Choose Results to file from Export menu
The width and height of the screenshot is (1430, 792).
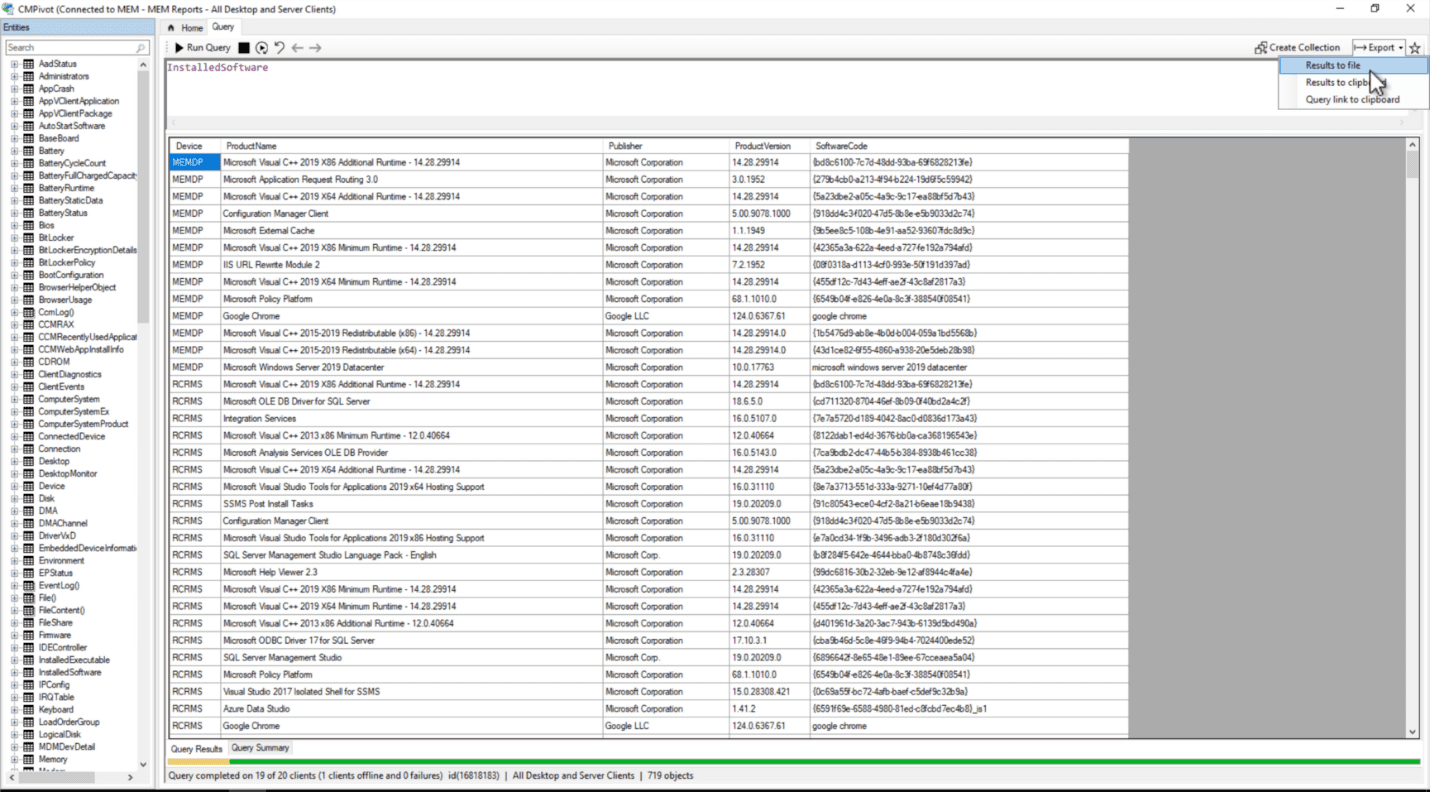coord(1352,65)
